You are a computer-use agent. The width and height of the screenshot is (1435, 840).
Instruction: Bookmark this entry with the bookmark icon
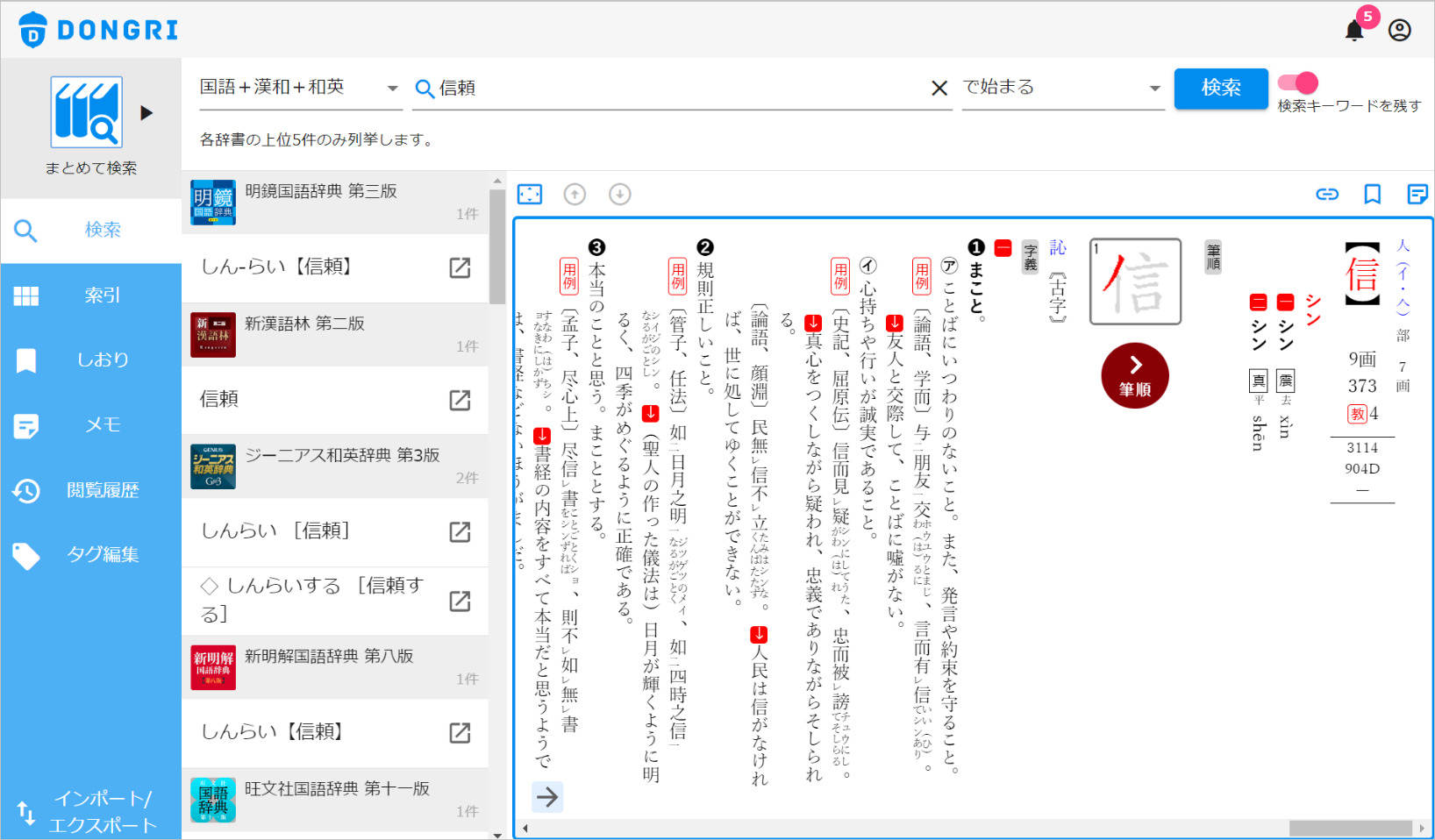pyautogui.click(x=1373, y=194)
